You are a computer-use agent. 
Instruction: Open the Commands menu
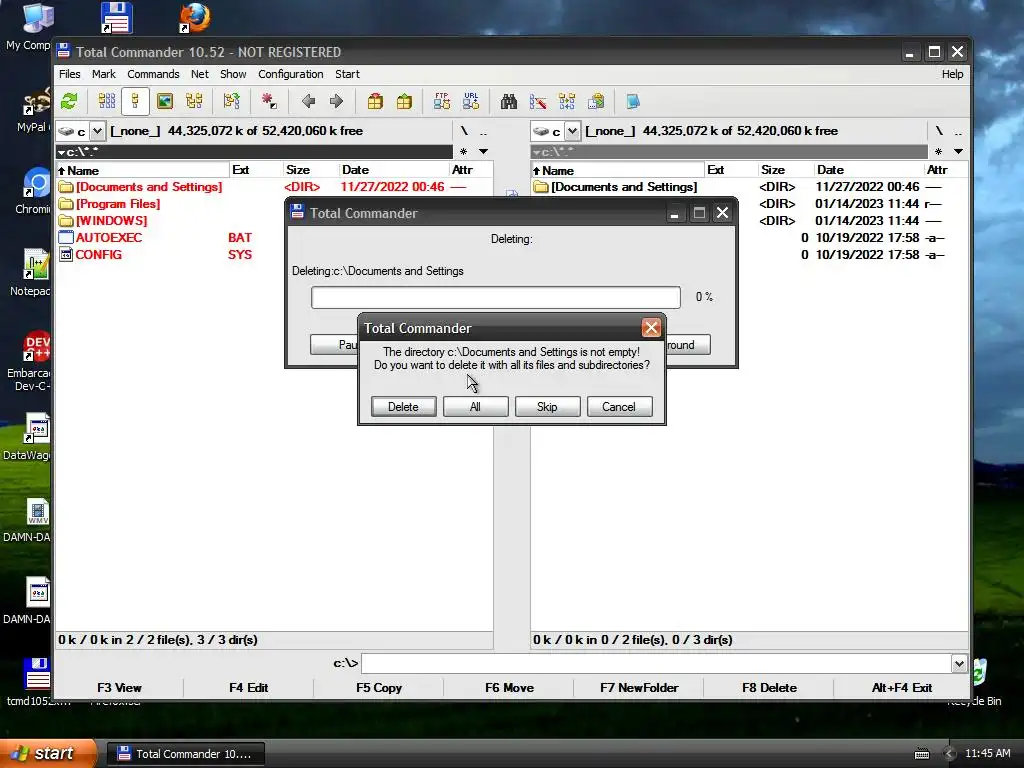(153, 74)
